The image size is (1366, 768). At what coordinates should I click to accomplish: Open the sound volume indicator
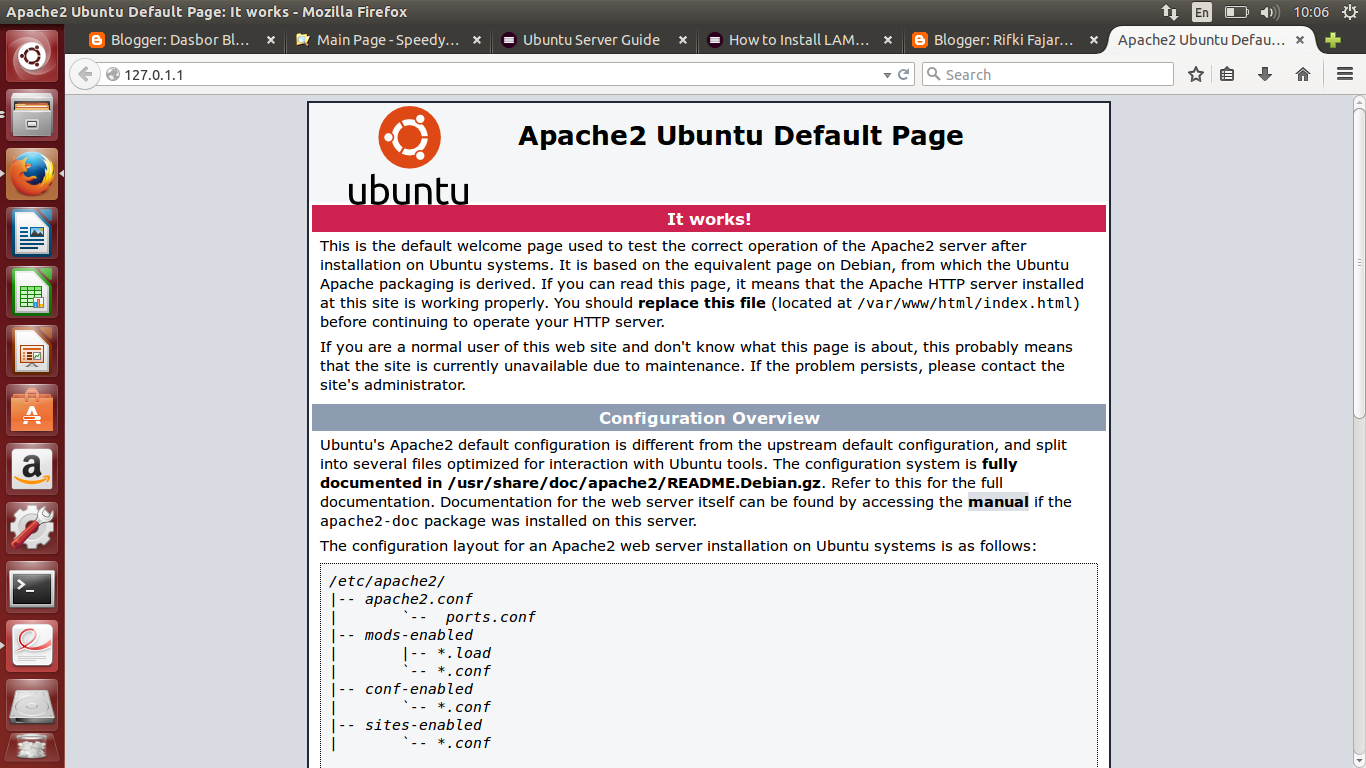[x=1269, y=12]
